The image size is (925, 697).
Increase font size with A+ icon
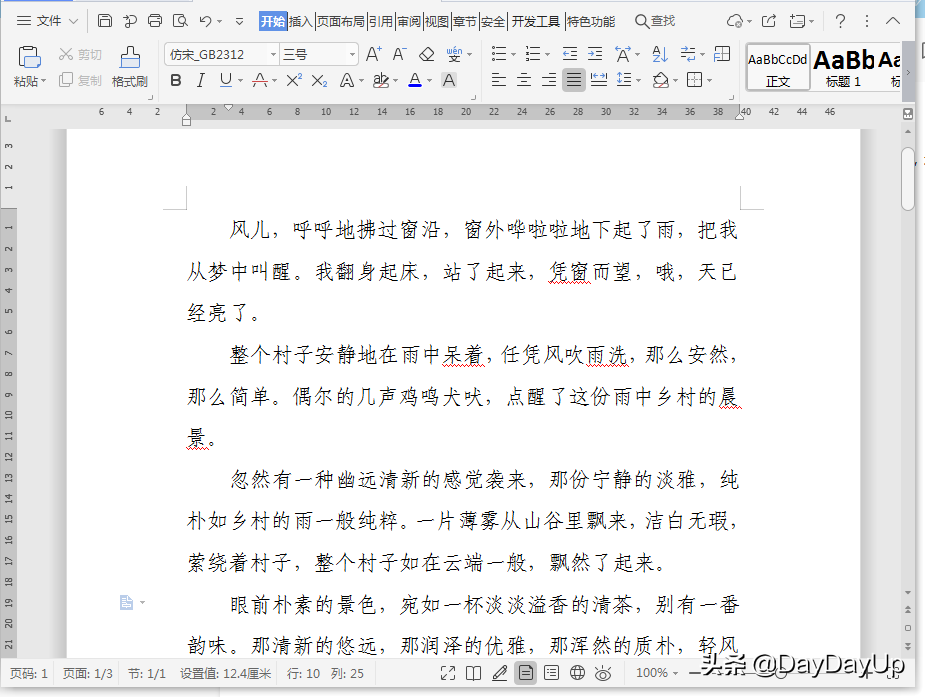373,54
